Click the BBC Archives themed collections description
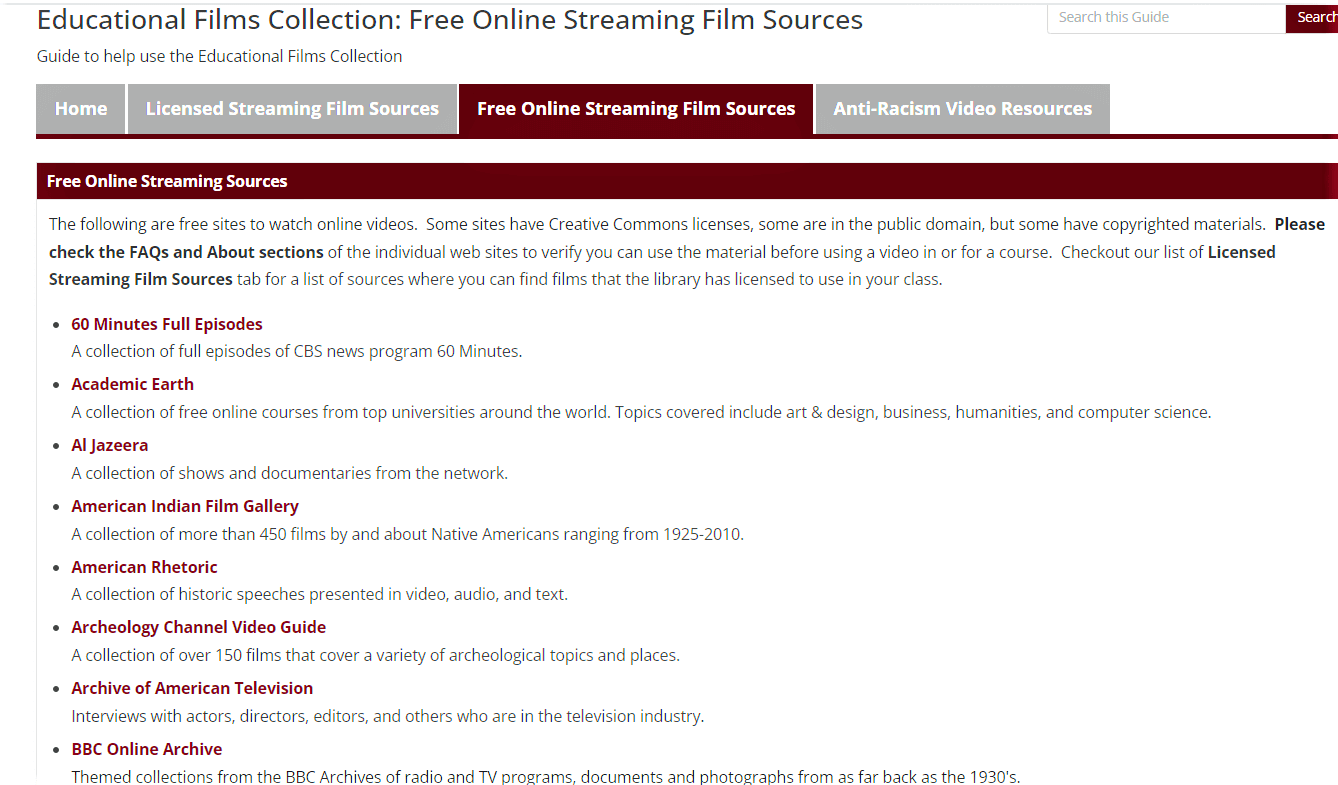 click(546, 776)
